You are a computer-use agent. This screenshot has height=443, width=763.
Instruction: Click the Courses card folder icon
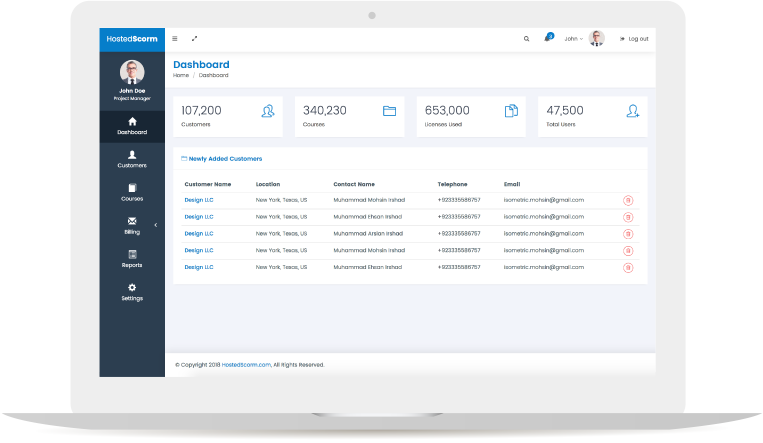389,111
